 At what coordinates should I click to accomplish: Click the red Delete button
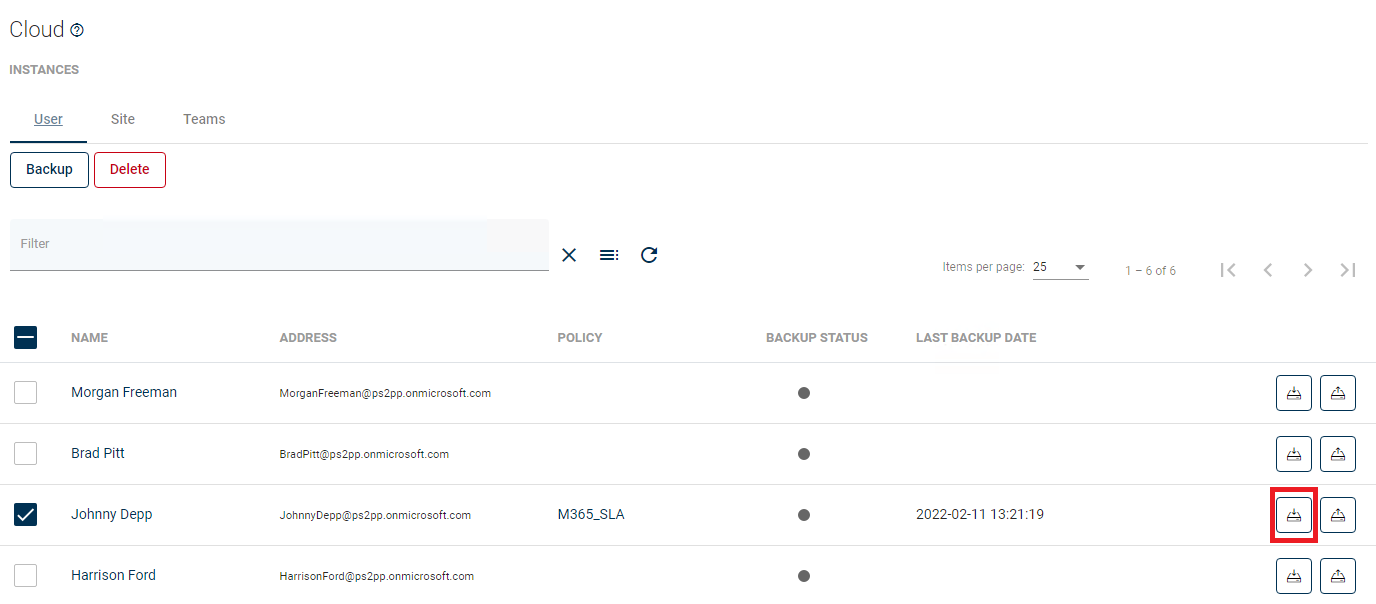[129, 170]
